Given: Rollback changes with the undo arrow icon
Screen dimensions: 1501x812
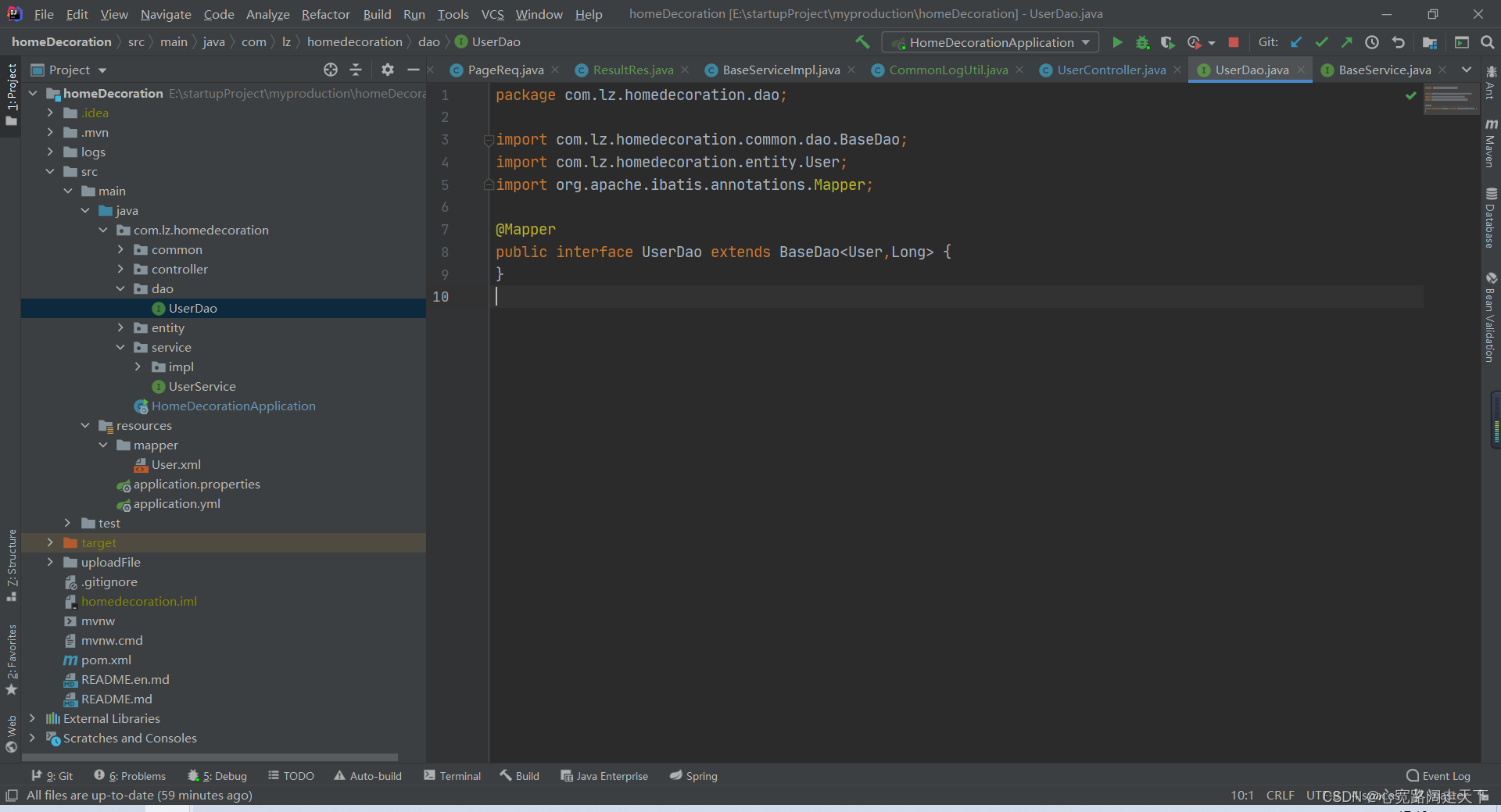Looking at the screenshot, I should (1399, 42).
